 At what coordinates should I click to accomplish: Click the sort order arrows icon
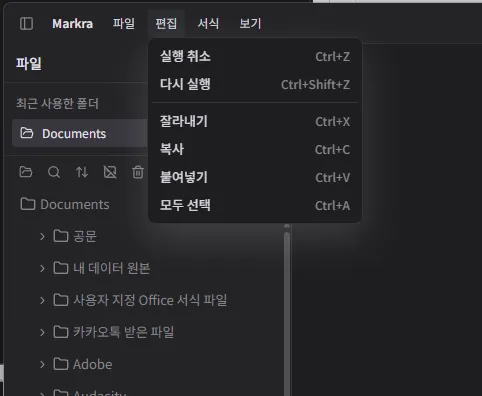82,172
